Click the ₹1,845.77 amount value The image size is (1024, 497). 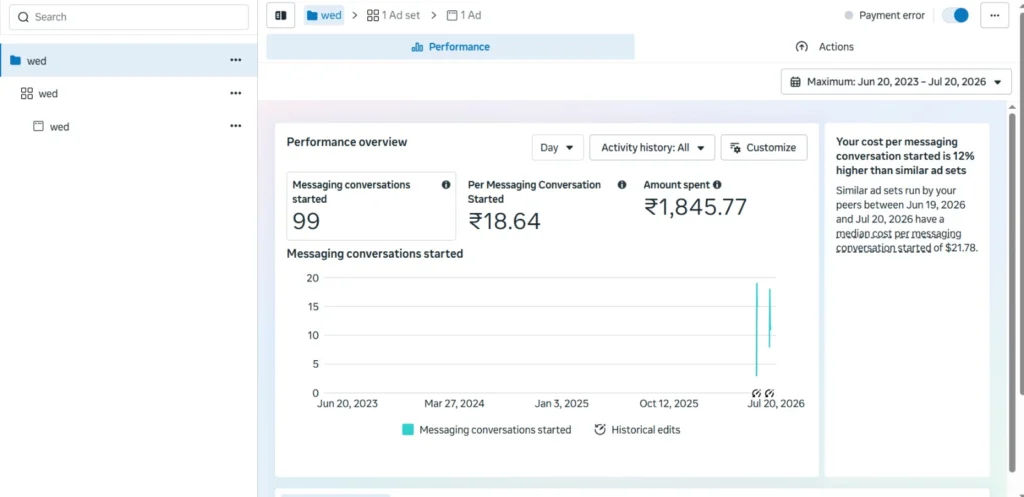pyautogui.click(x=696, y=207)
